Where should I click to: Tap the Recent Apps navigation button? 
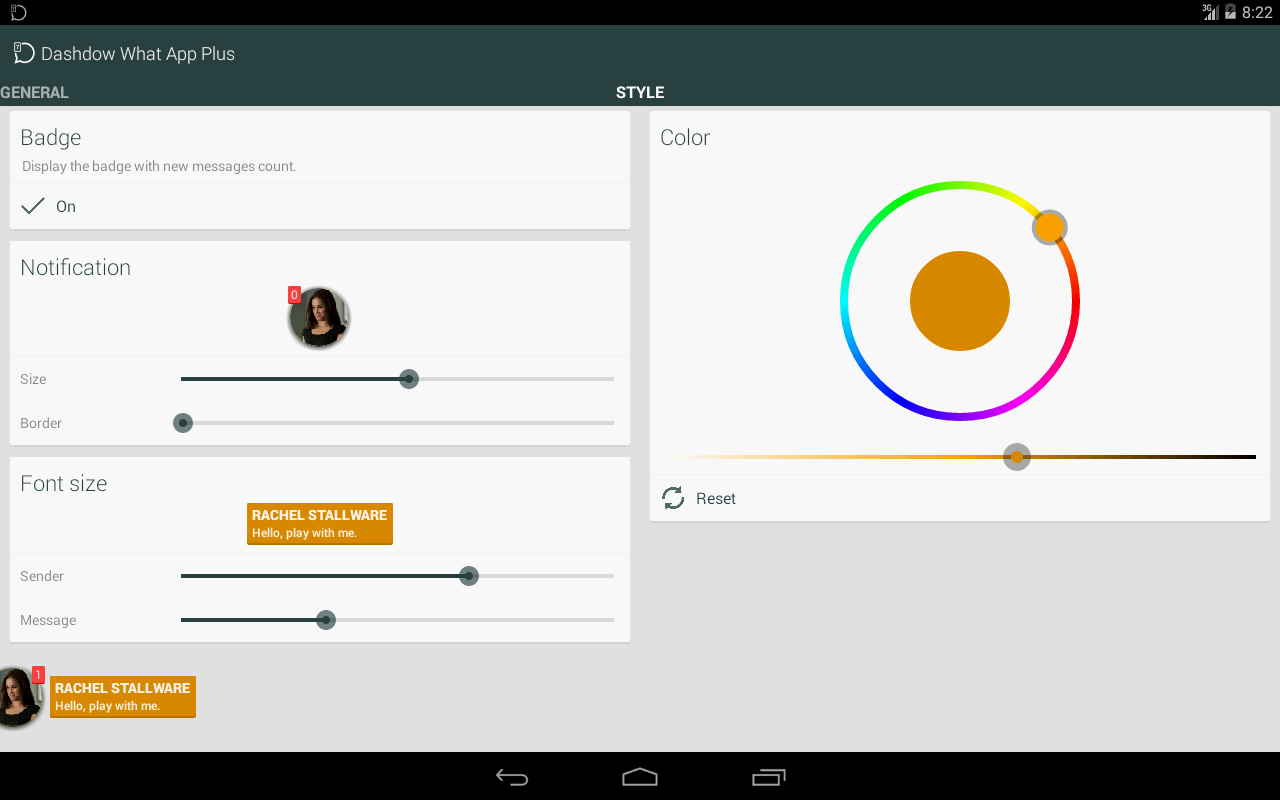tap(768, 777)
